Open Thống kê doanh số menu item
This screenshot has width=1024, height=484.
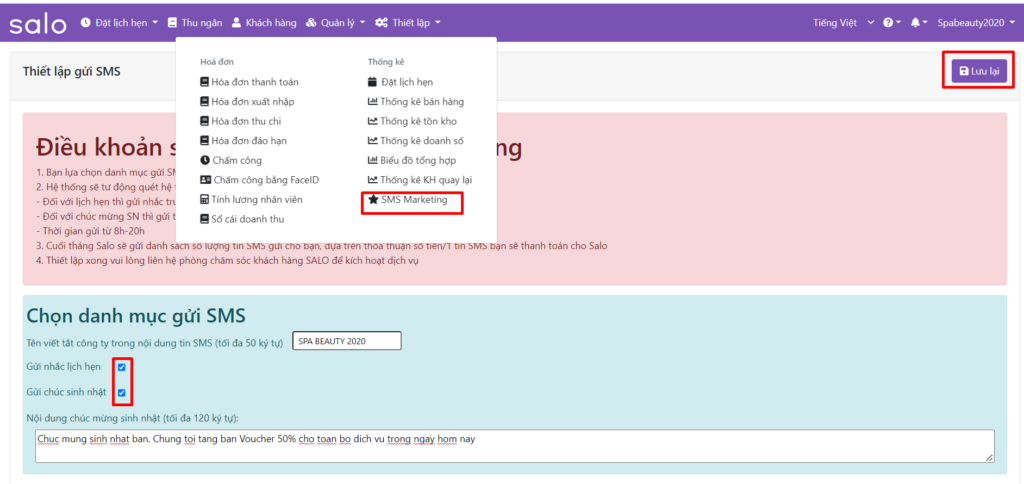421,141
